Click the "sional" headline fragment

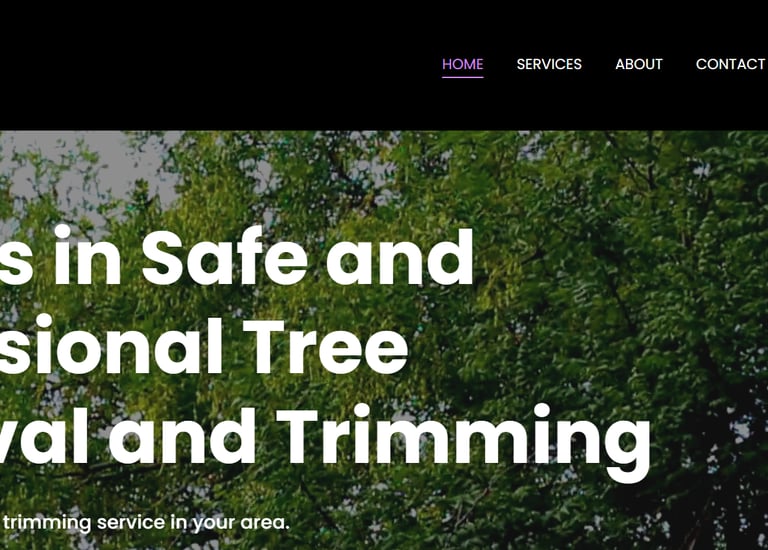click(111, 345)
